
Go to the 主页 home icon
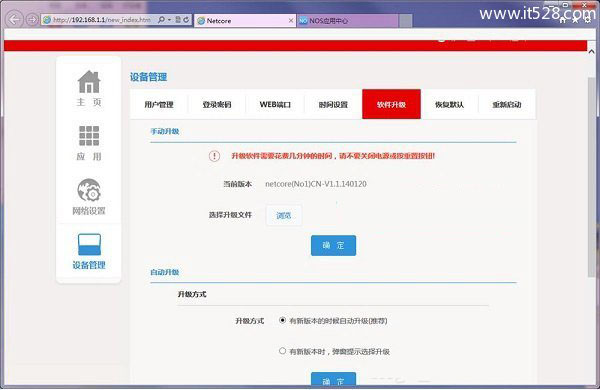[x=89, y=82]
